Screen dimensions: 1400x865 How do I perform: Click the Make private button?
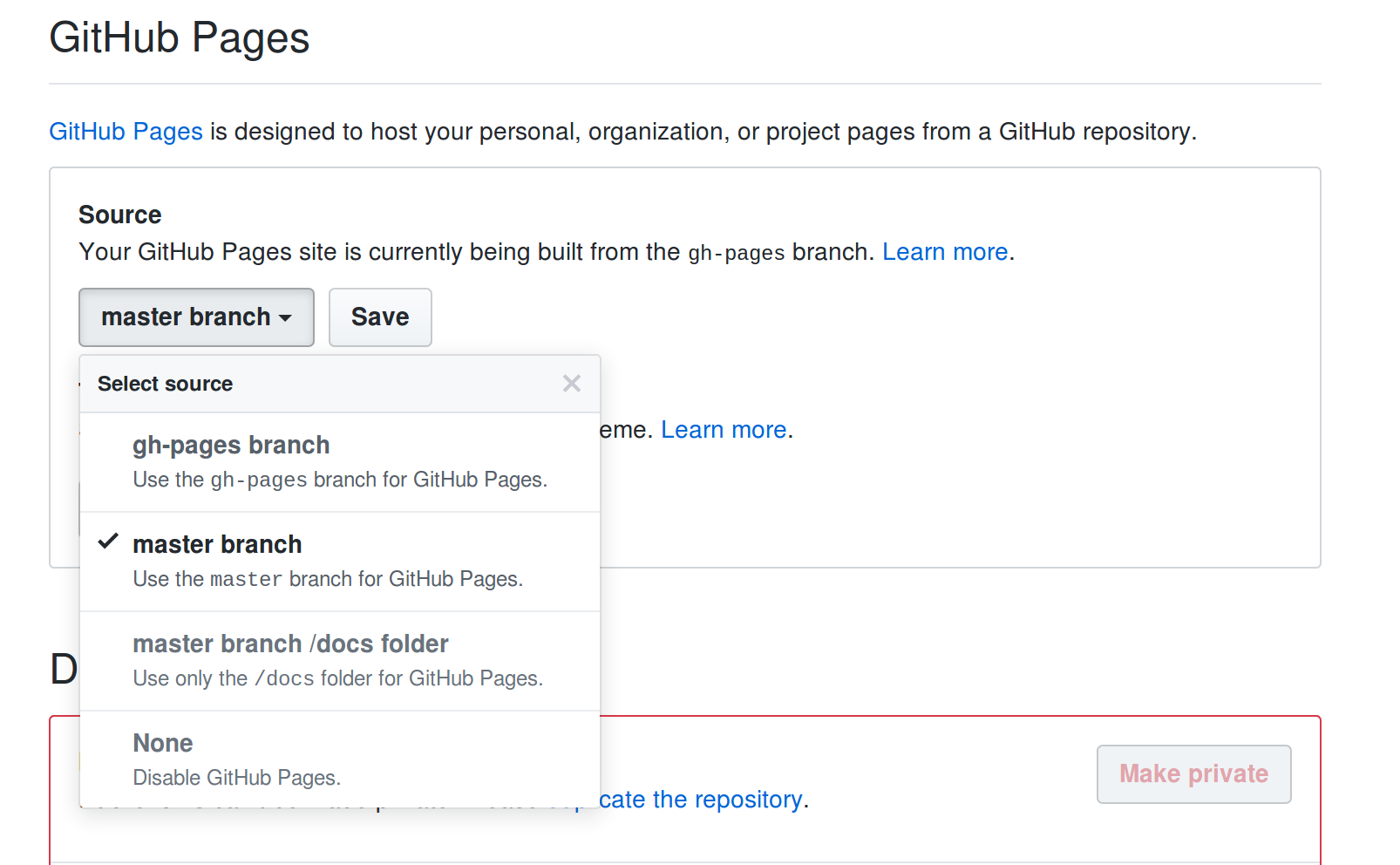(x=1193, y=774)
